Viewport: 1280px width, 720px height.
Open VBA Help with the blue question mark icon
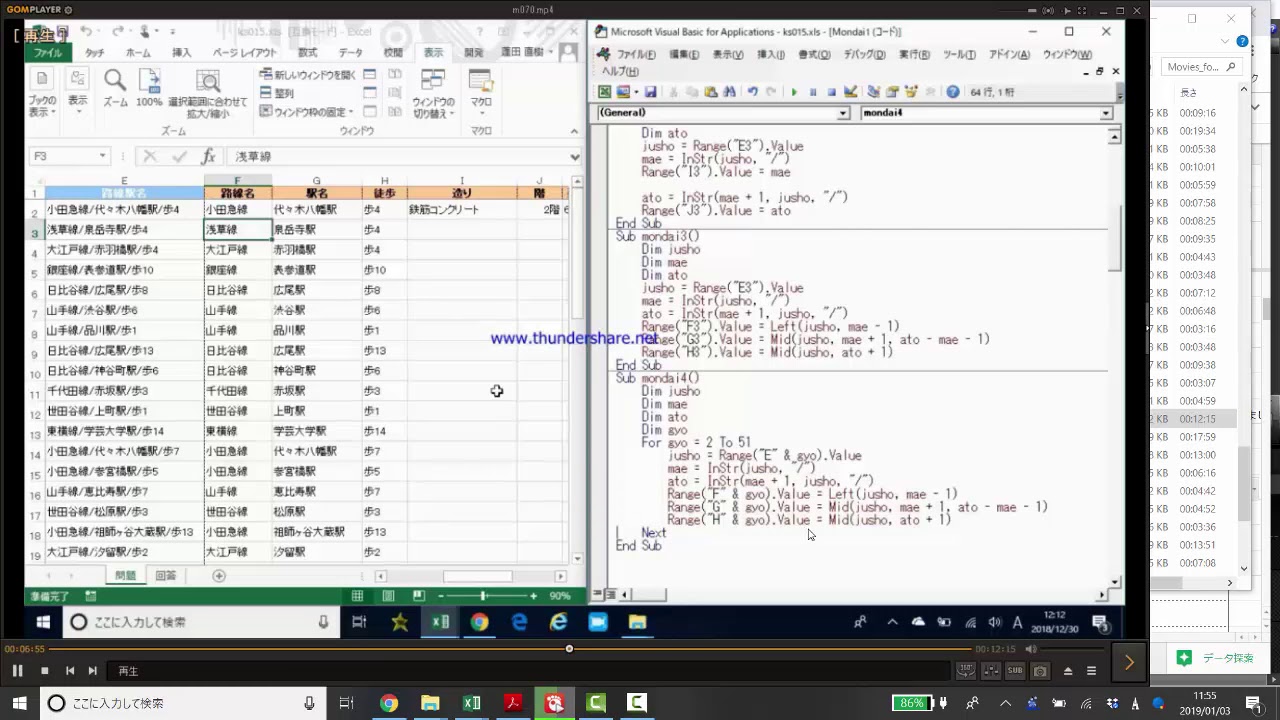[x=952, y=92]
